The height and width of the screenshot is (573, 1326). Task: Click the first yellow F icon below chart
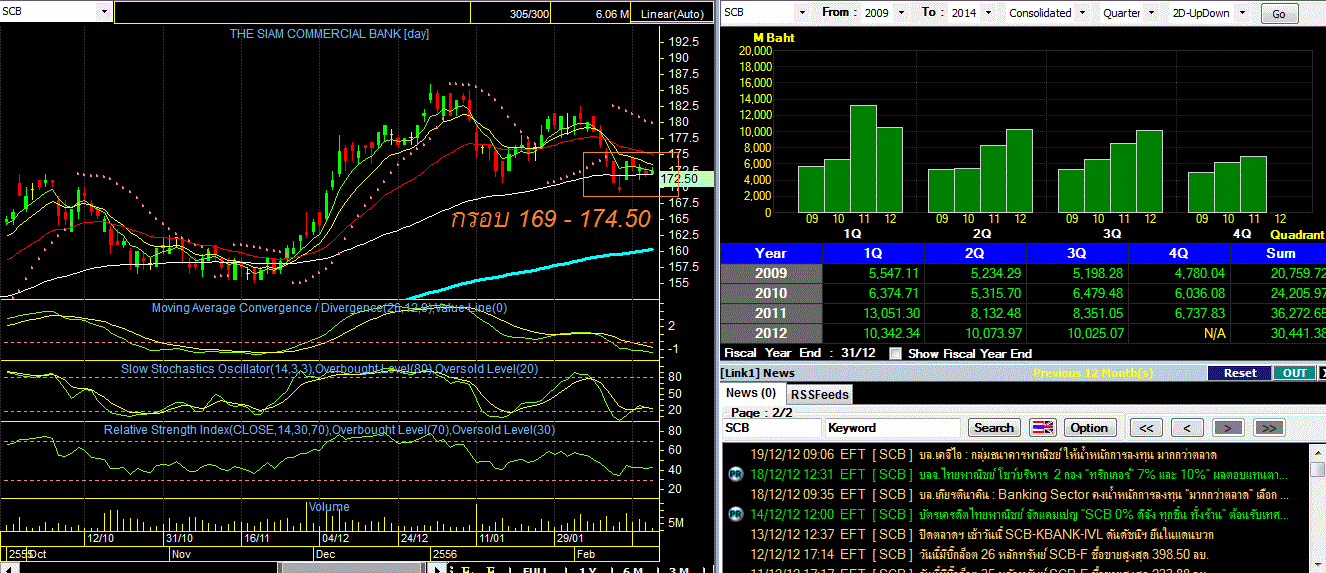465,569
